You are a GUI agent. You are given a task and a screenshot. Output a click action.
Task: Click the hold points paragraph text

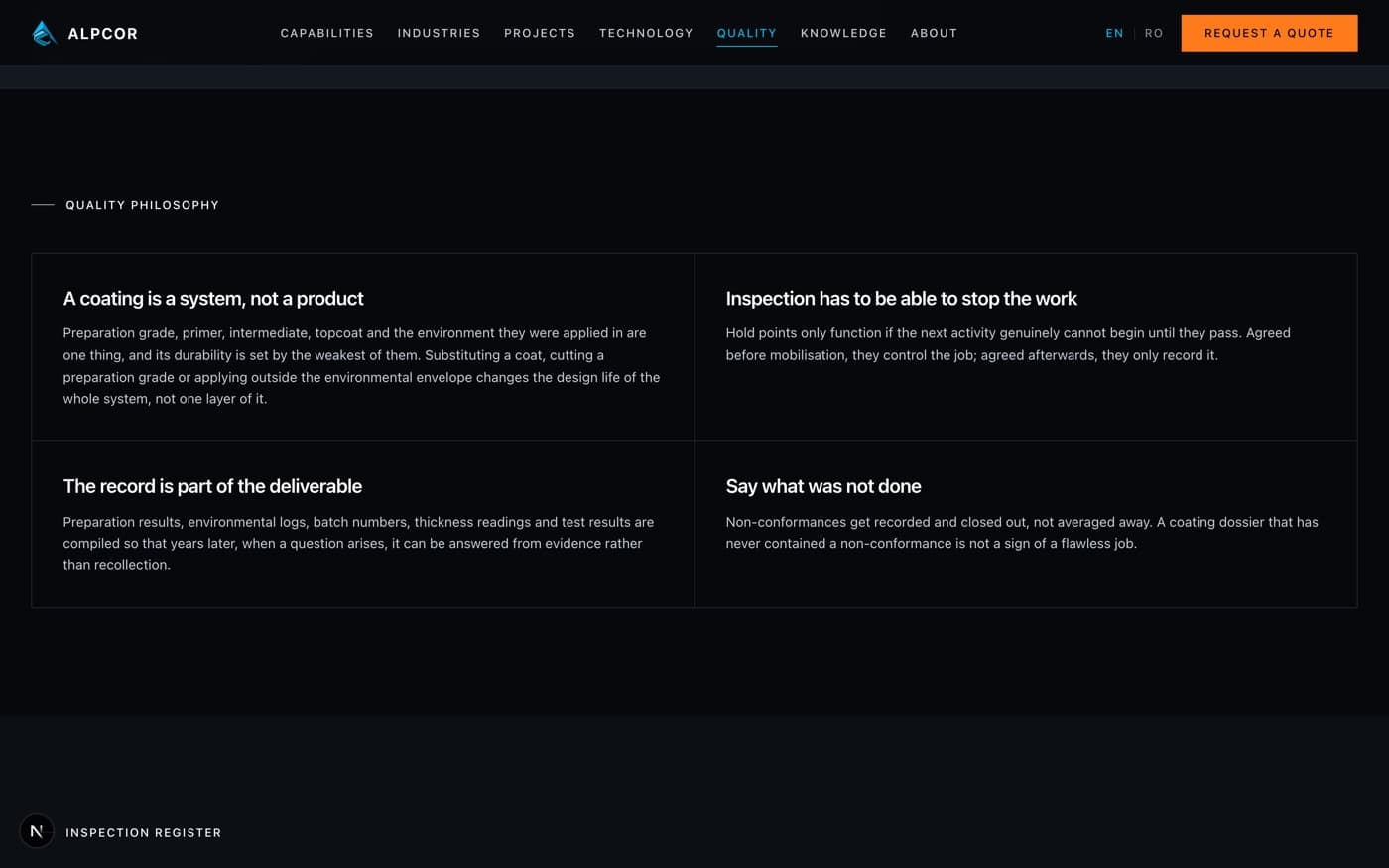(1008, 344)
